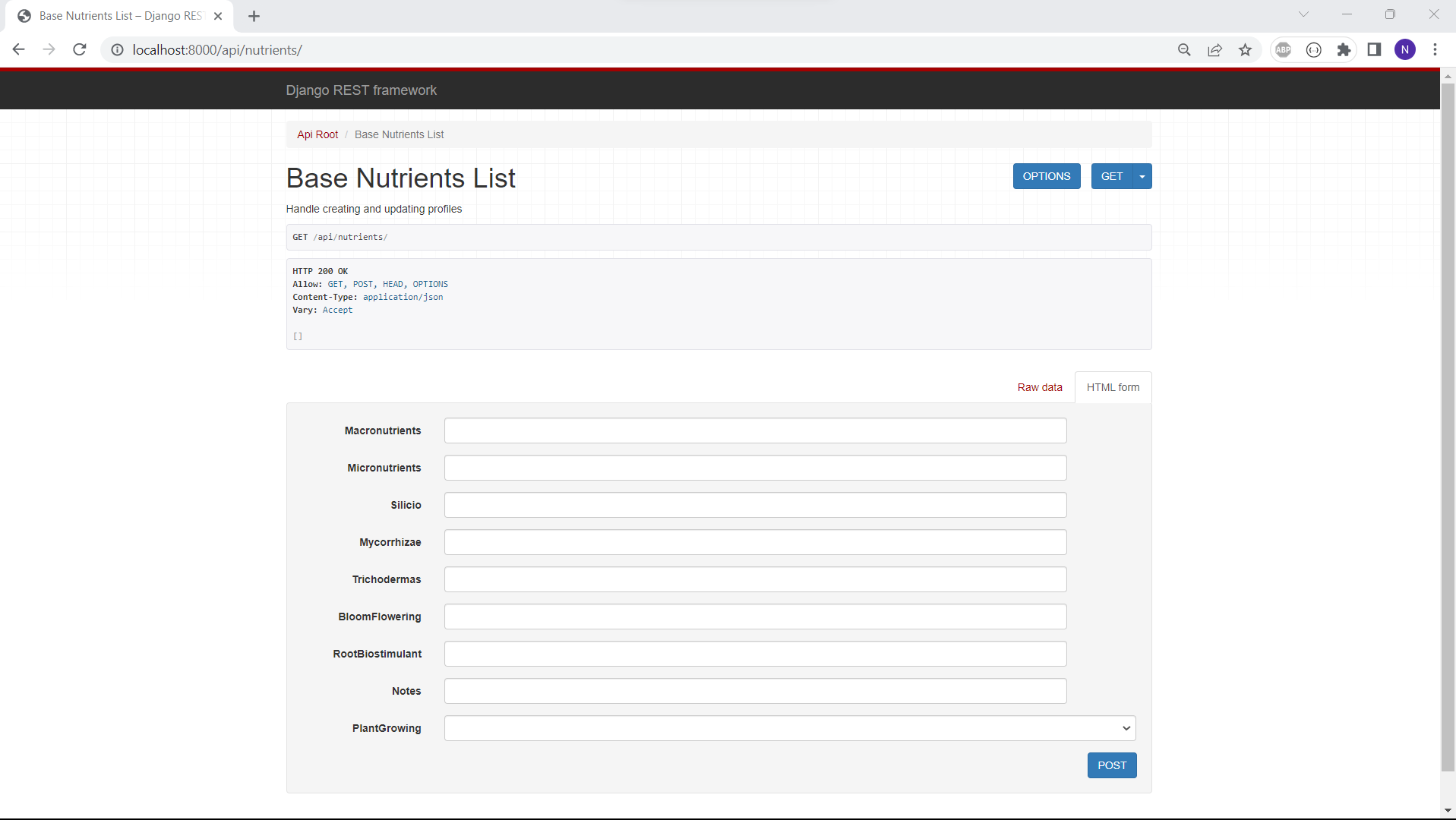Switch to the Raw data tab
This screenshot has width=1456, height=820.
(x=1039, y=387)
